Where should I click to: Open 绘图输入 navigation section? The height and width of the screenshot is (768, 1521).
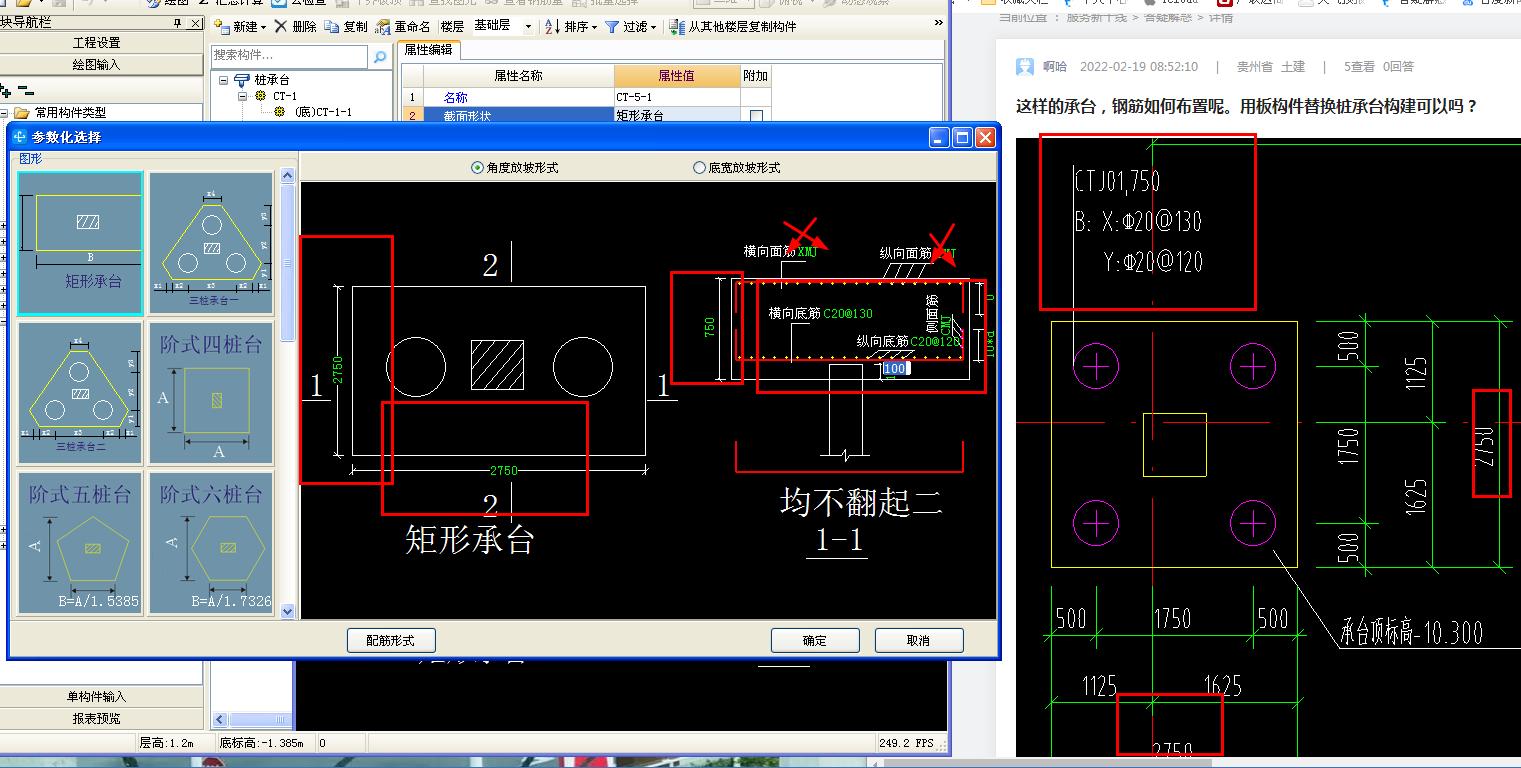[97, 65]
